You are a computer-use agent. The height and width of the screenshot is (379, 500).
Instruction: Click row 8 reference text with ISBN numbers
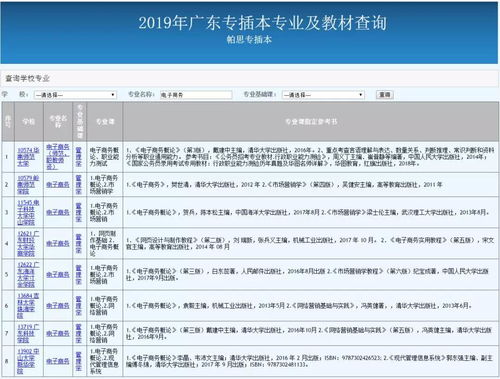pos(309,361)
